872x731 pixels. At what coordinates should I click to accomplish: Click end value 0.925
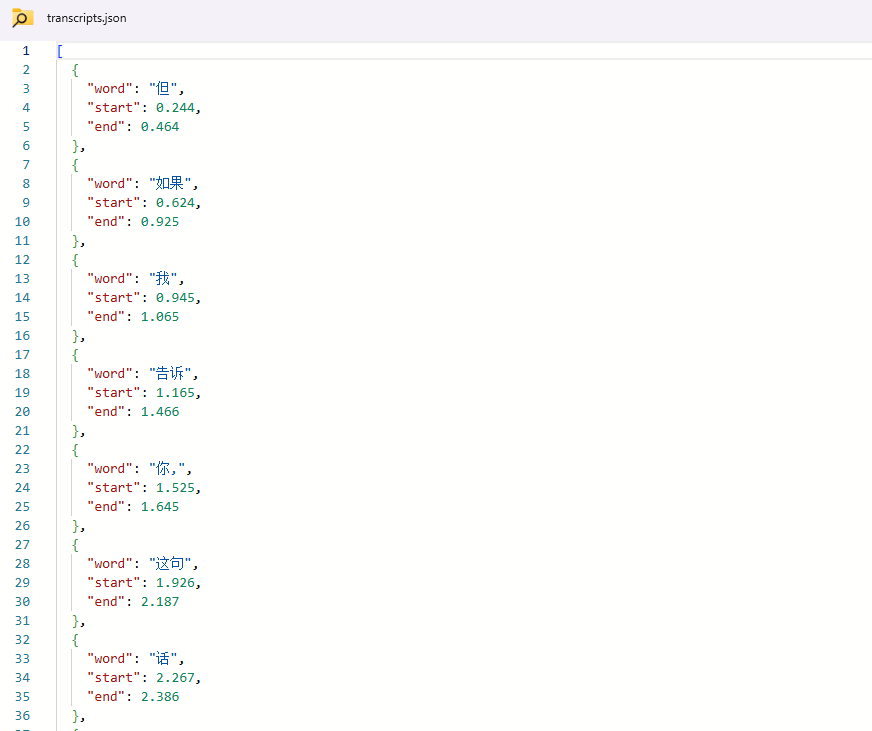(160, 221)
